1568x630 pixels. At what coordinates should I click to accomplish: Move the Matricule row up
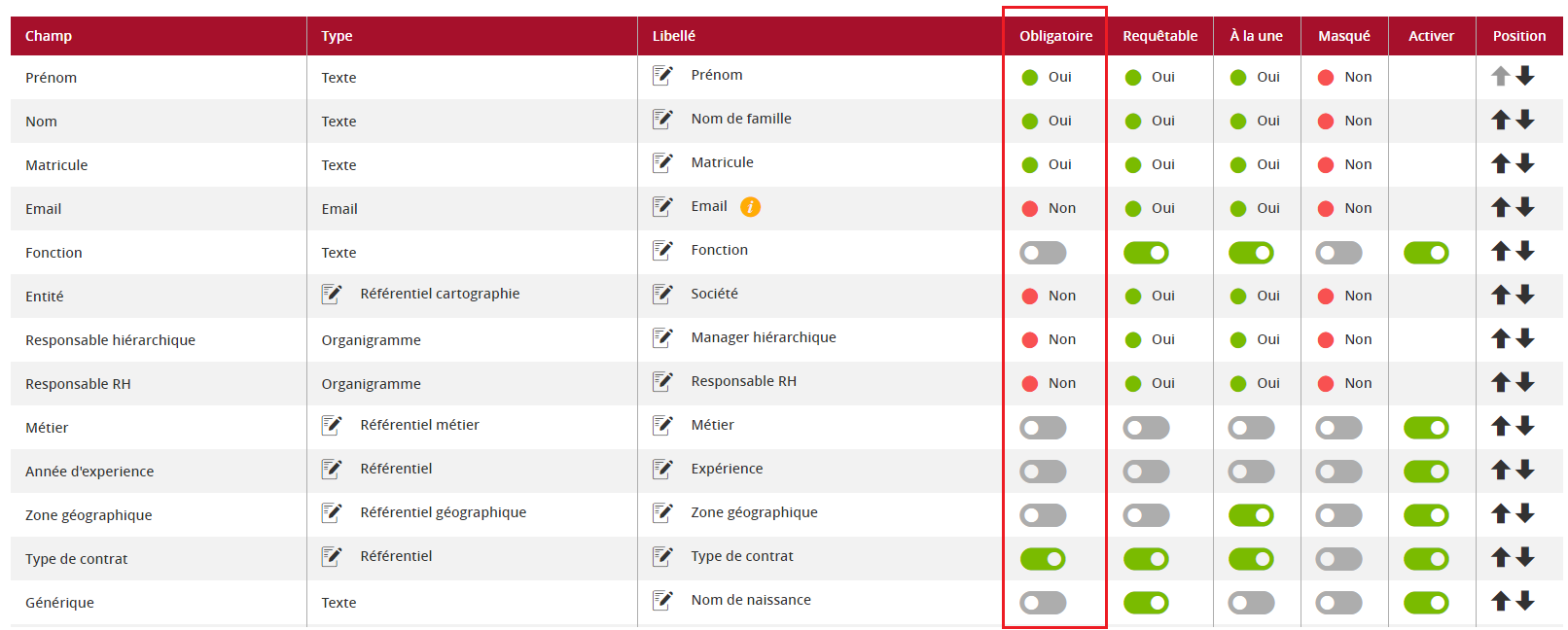click(1501, 164)
